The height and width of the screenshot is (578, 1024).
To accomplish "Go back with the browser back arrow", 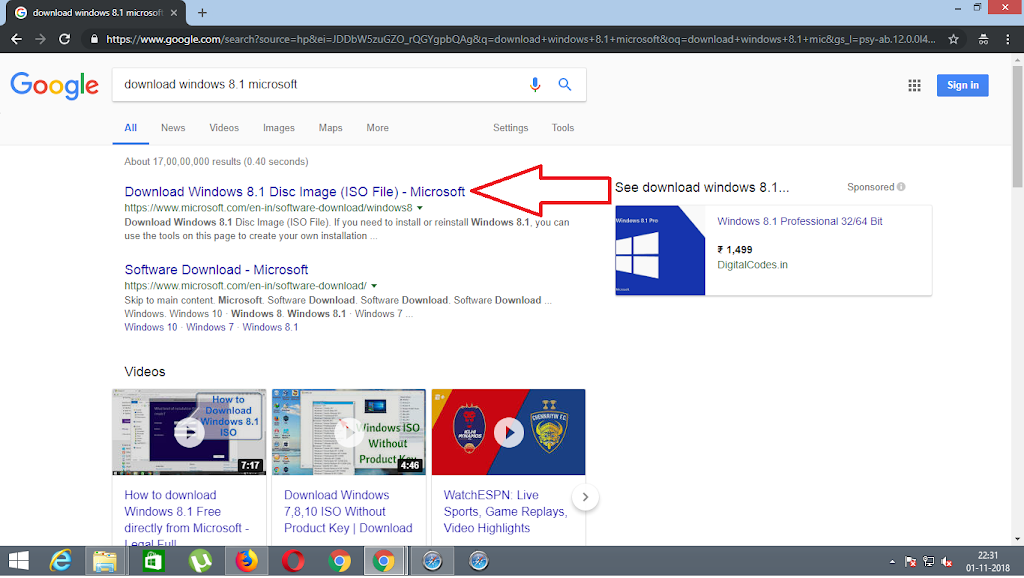I will point(16,39).
